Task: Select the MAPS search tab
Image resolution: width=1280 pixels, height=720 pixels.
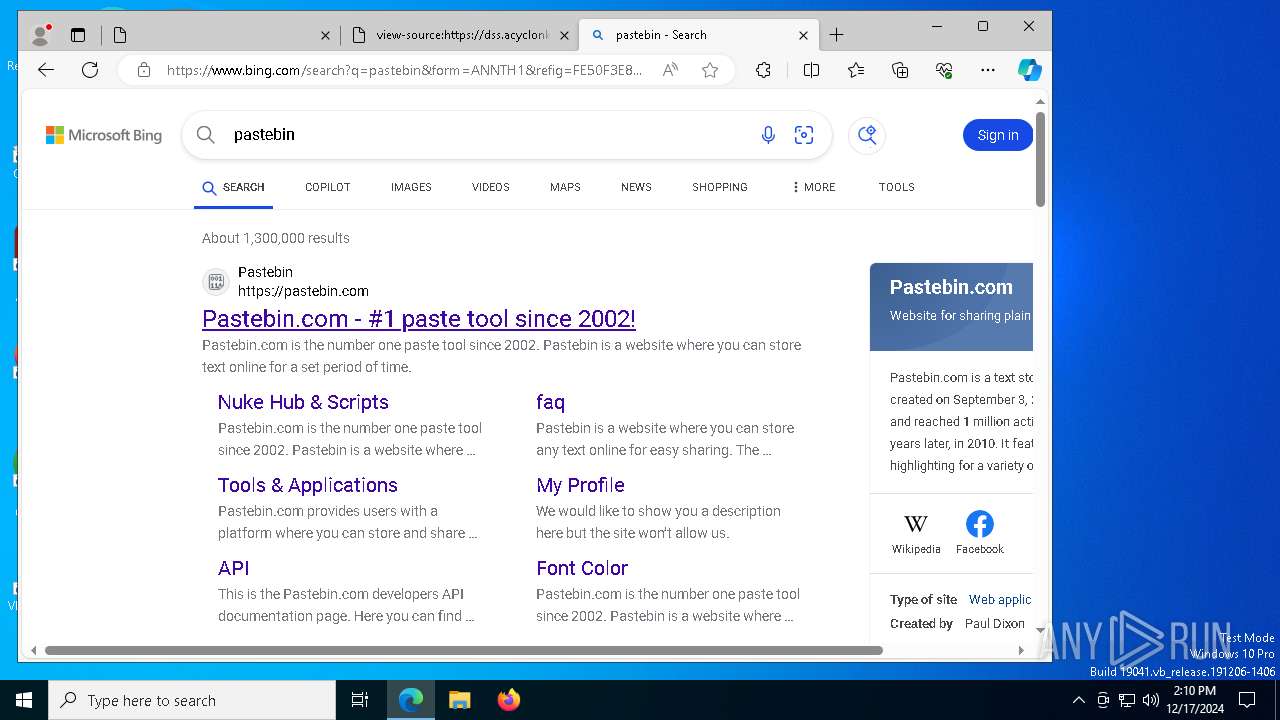Action: pyautogui.click(x=565, y=187)
